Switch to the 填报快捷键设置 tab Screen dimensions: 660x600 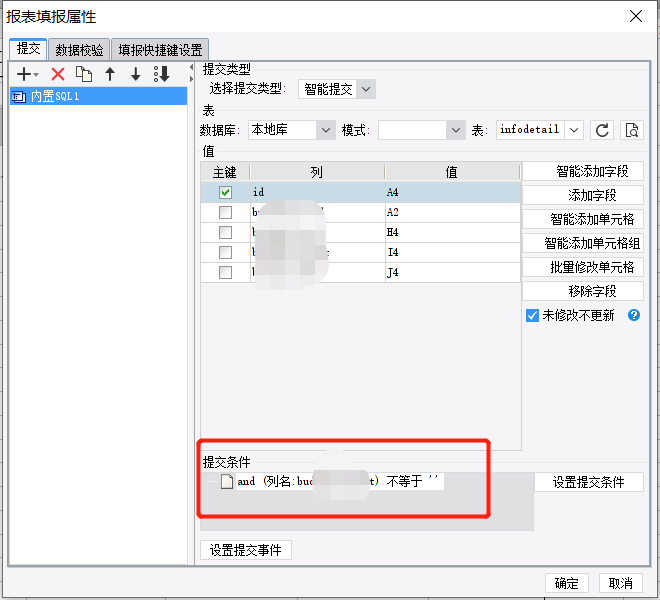(x=160, y=50)
